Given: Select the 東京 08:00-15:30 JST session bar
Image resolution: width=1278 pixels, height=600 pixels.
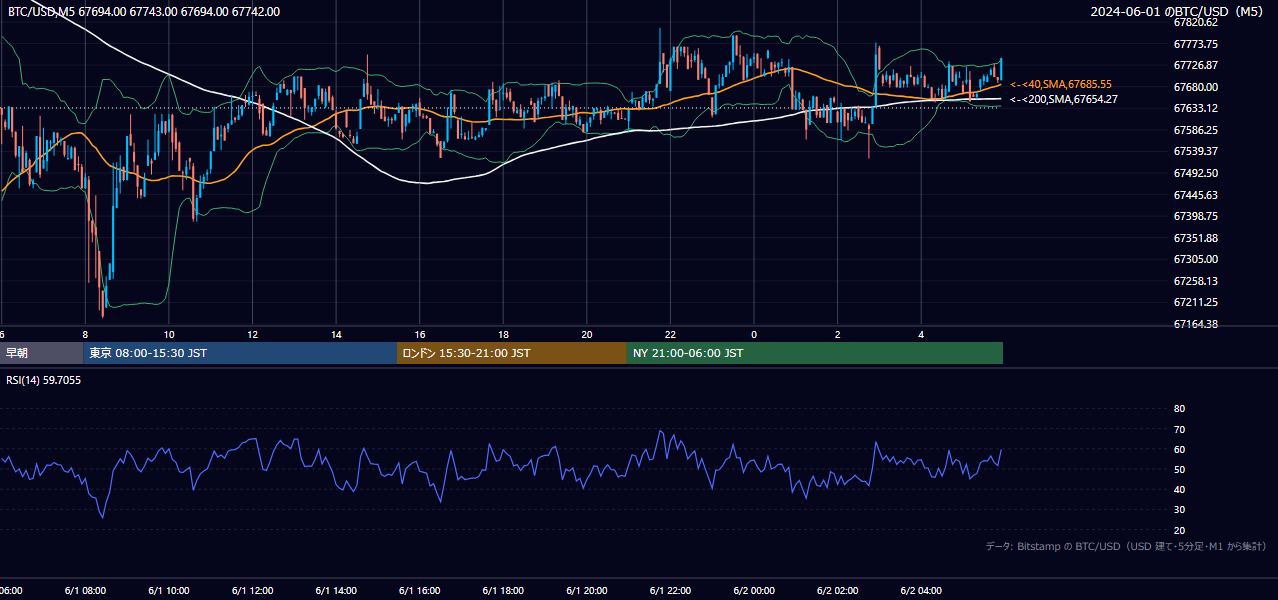Looking at the screenshot, I should click(240, 353).
